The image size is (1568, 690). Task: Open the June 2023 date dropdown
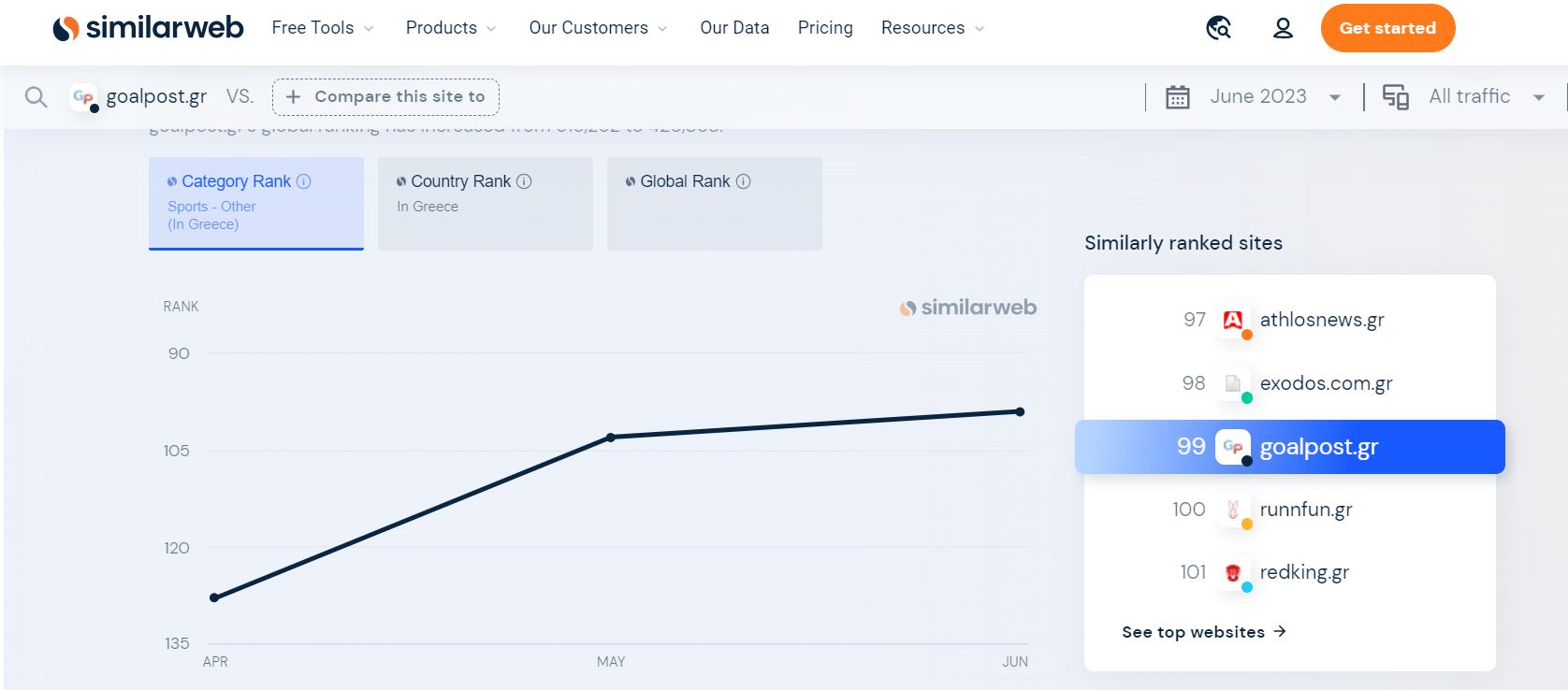[x=1275, y=96]
